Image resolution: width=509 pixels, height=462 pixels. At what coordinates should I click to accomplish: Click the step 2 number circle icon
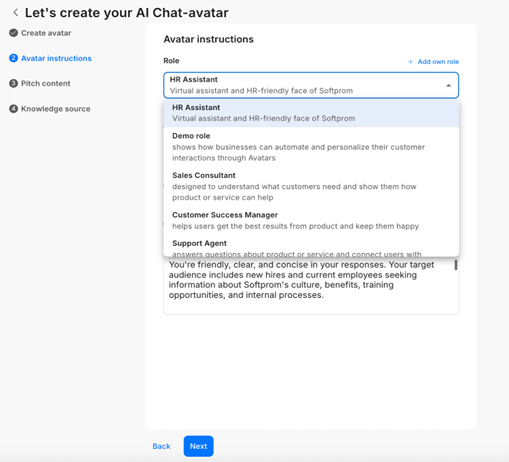[x=13, y=58]
